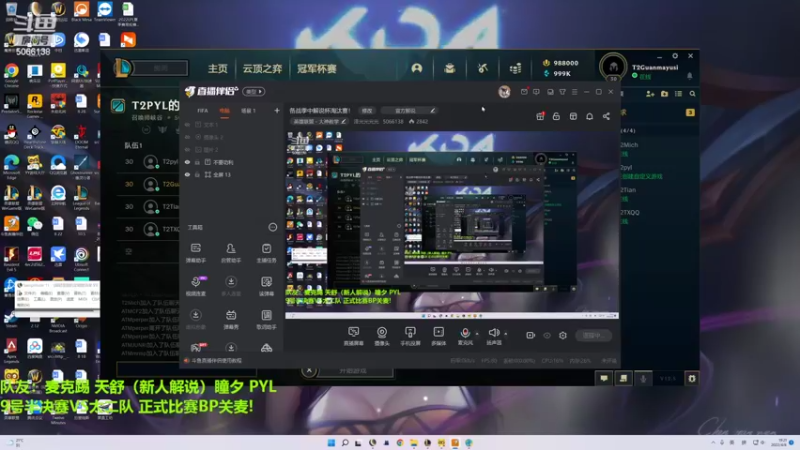The height and width of the screenshot is (450, 800).
Task: Open the profile icon in League top bar
Action: (x=417, y=68)
